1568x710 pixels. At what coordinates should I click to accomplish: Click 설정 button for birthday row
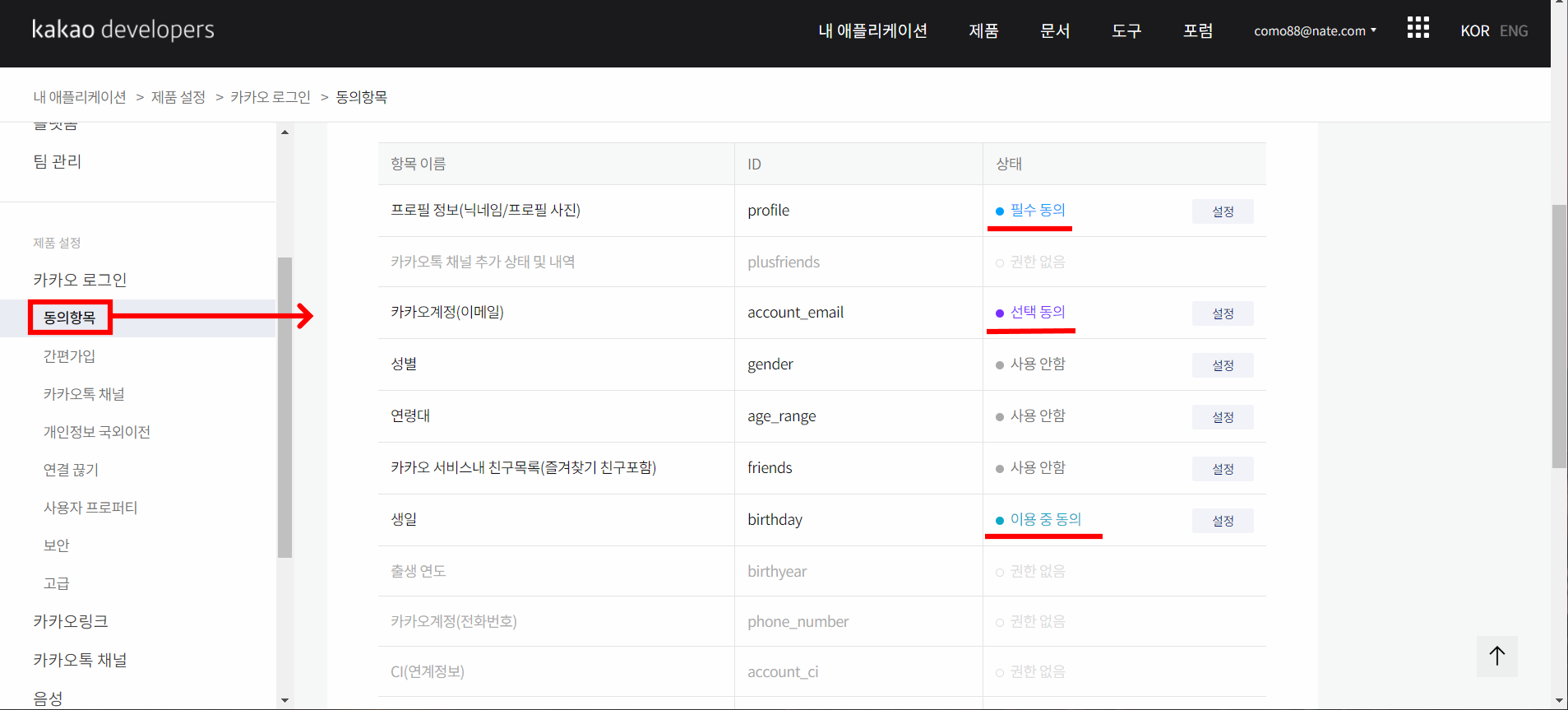tap(1223, 521)
